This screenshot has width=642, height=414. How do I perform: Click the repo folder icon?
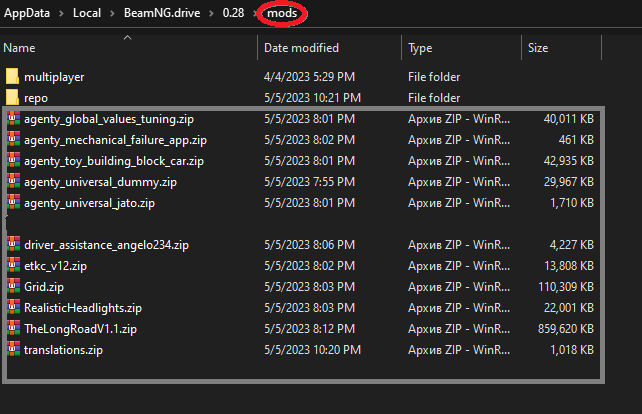pos(13,97)
